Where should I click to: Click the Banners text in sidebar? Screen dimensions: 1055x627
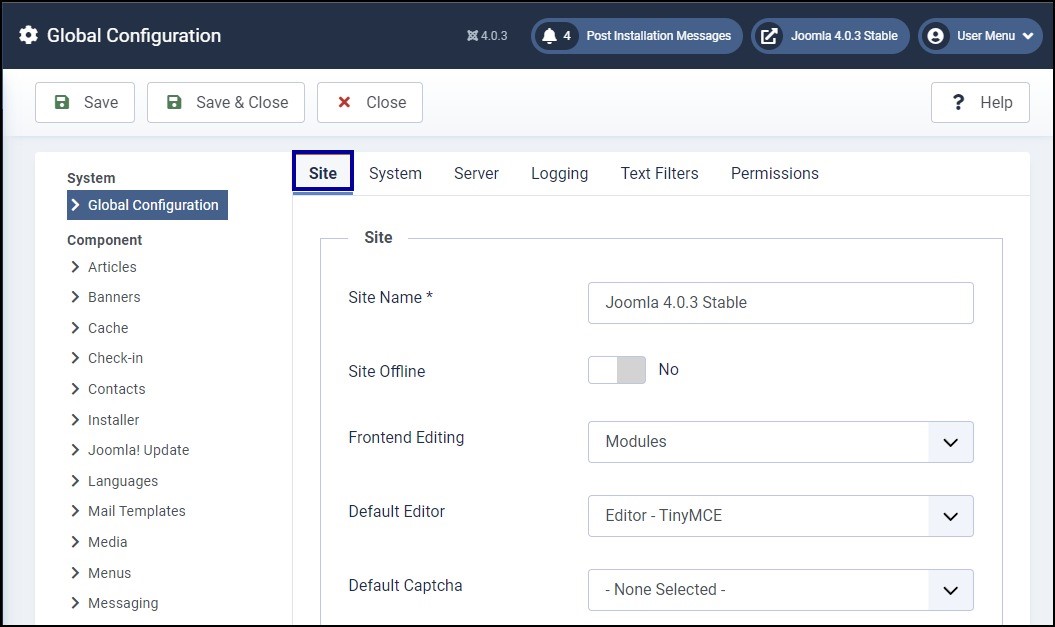(x=114, y=297)
